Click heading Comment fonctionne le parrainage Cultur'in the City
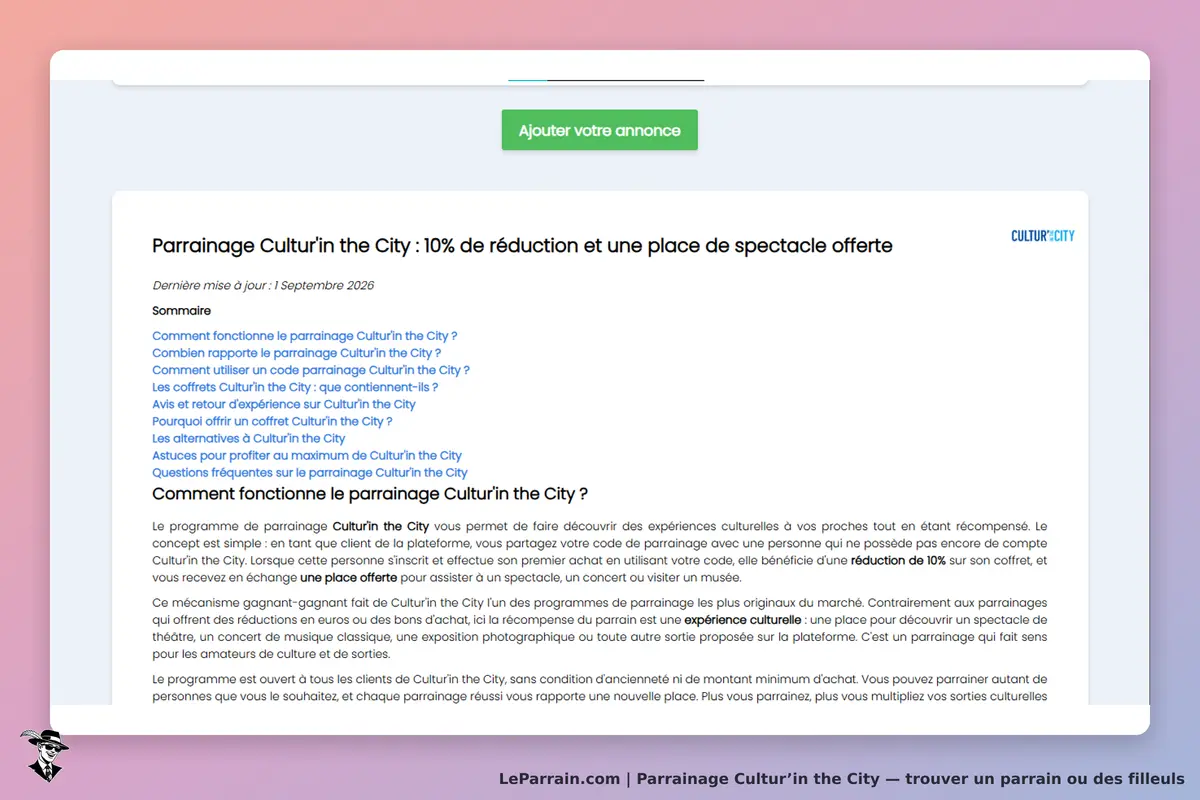1200x800 pixels. pyautogui.click(x=369, y=494)
